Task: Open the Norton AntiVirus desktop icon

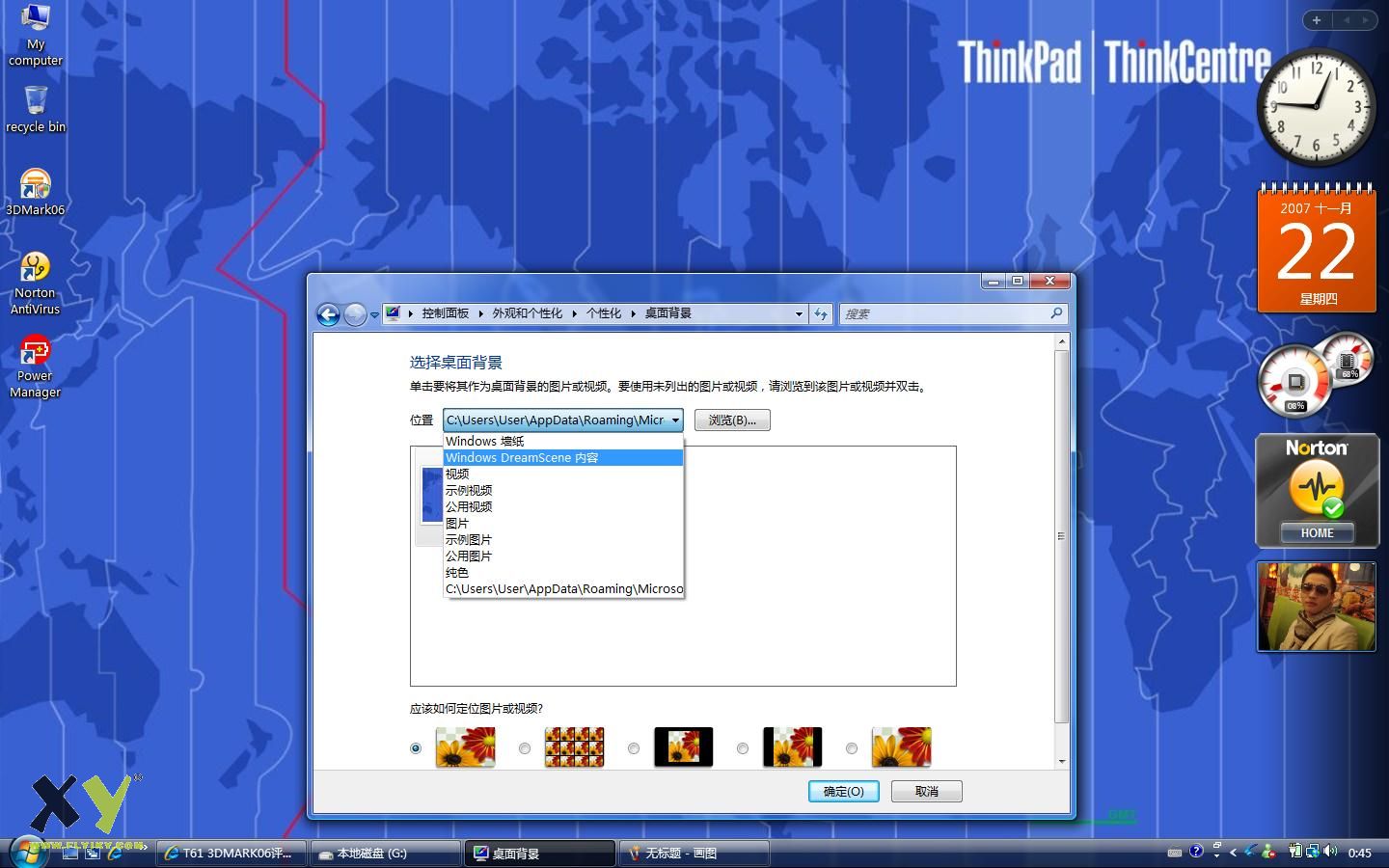Action: point(36,283)
